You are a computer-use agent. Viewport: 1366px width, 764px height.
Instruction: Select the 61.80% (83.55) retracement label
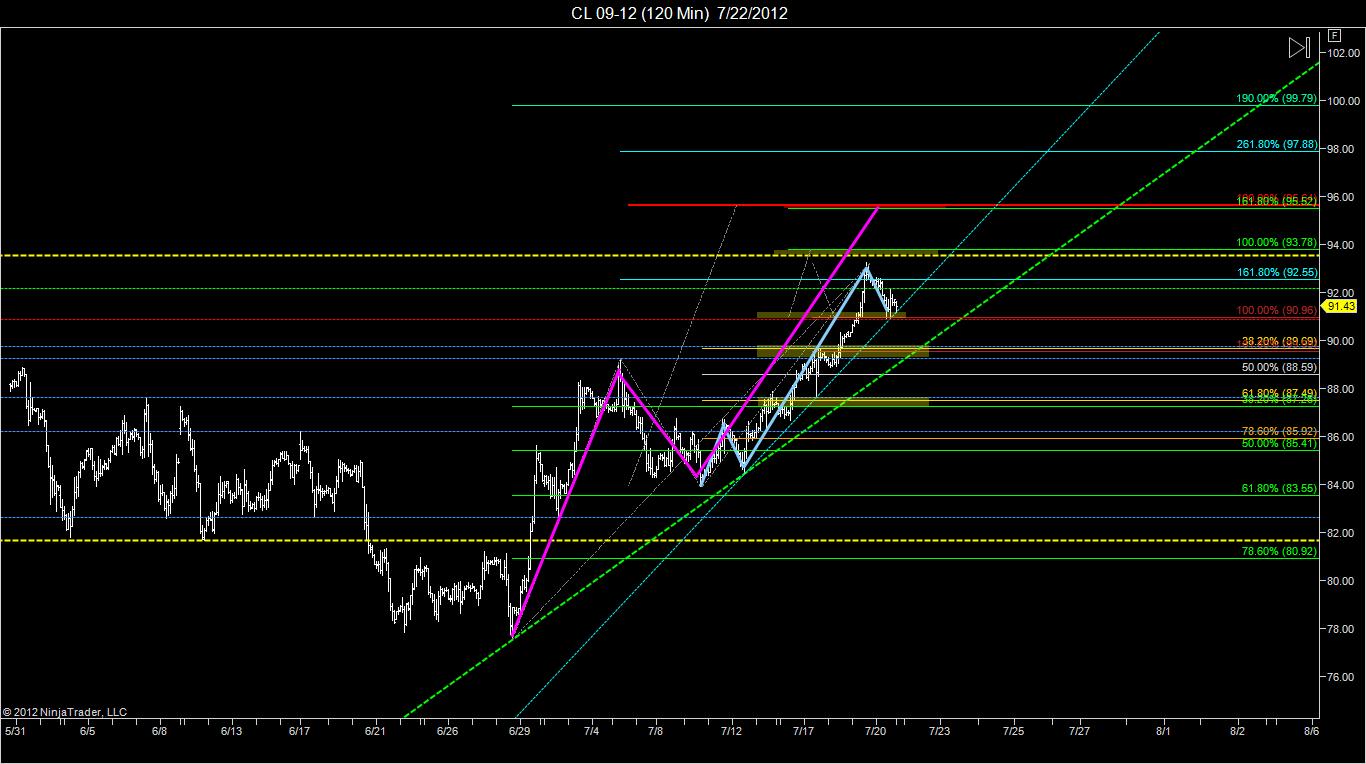(x=1280, y=488)
